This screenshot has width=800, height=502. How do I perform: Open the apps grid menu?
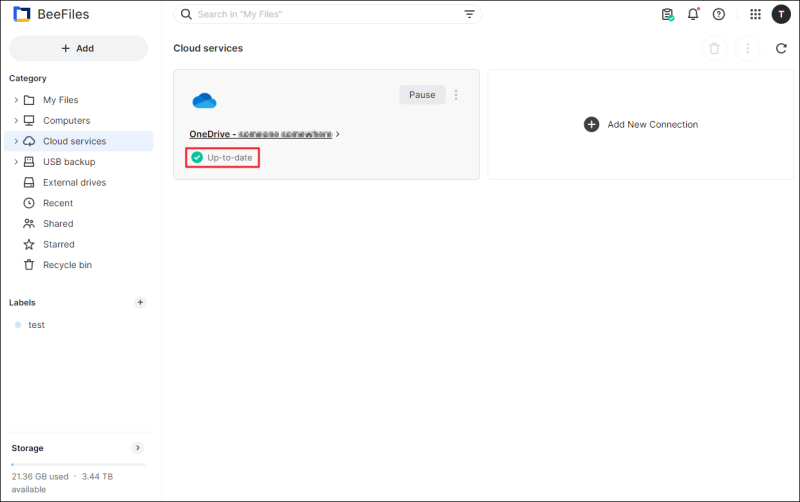click(x=756, y=14)
